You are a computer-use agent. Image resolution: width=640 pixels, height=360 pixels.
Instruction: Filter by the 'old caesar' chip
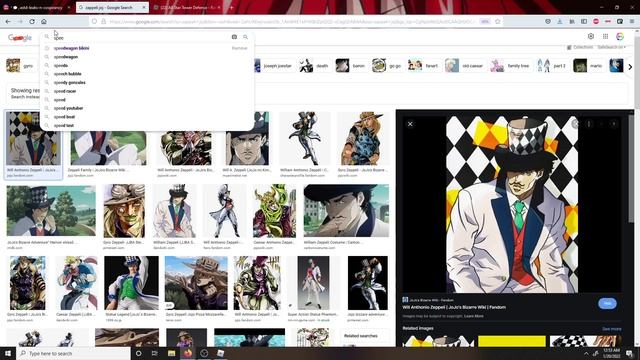pos(464,65)
